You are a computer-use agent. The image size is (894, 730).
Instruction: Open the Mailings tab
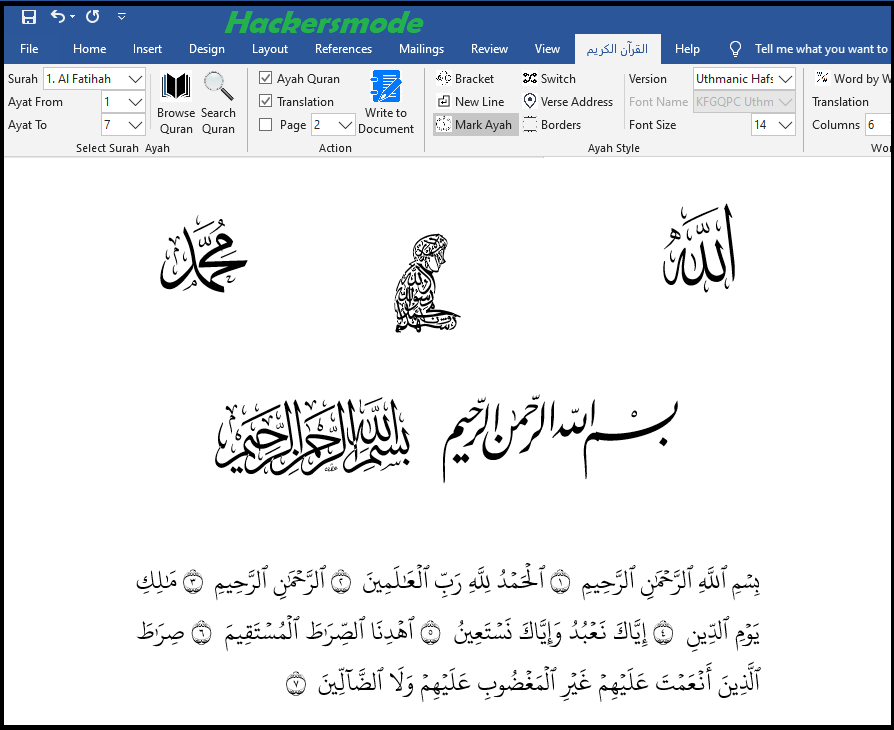click(421, 49)
